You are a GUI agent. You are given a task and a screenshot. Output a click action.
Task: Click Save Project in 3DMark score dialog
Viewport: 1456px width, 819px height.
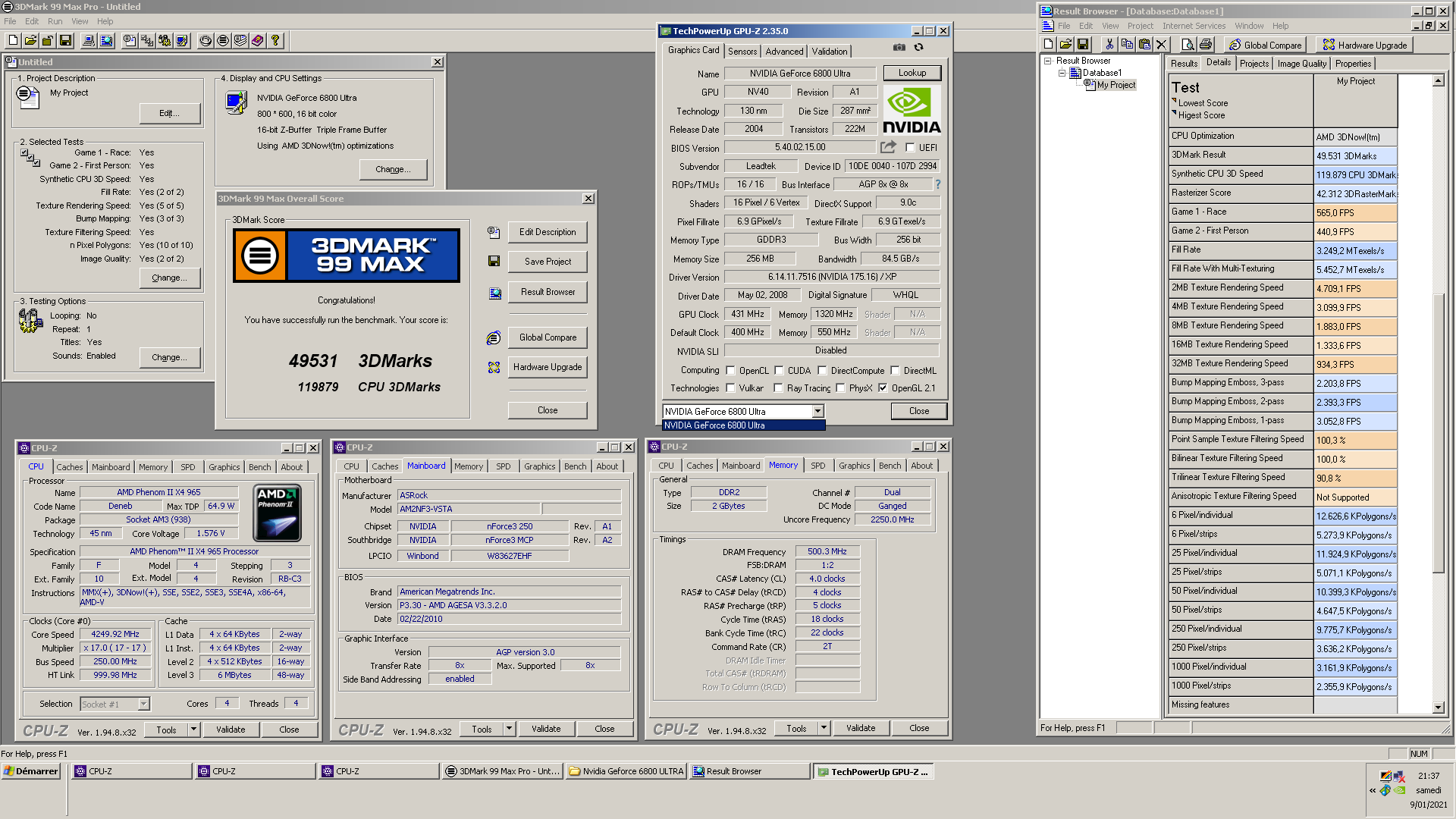[548, 262]
